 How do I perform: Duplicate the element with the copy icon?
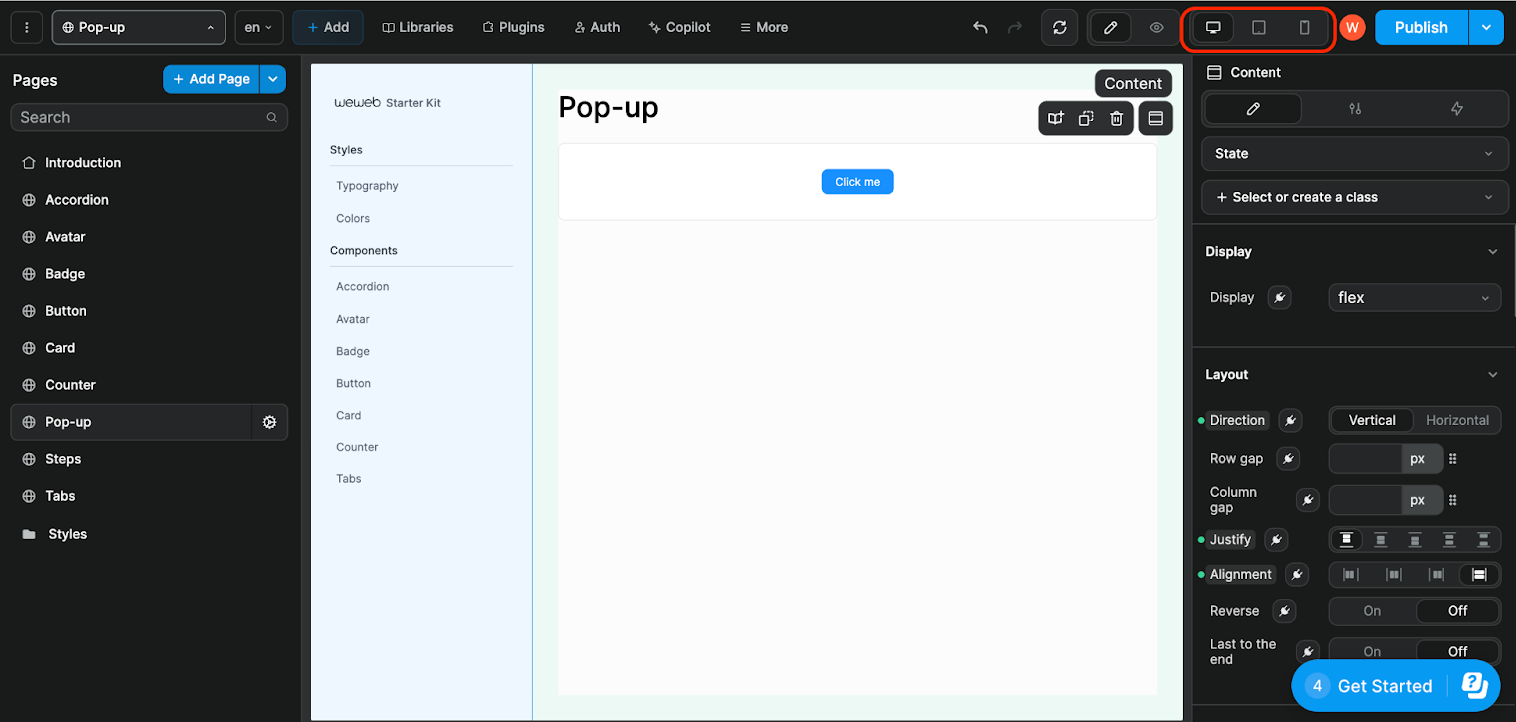click(1086, 118)
